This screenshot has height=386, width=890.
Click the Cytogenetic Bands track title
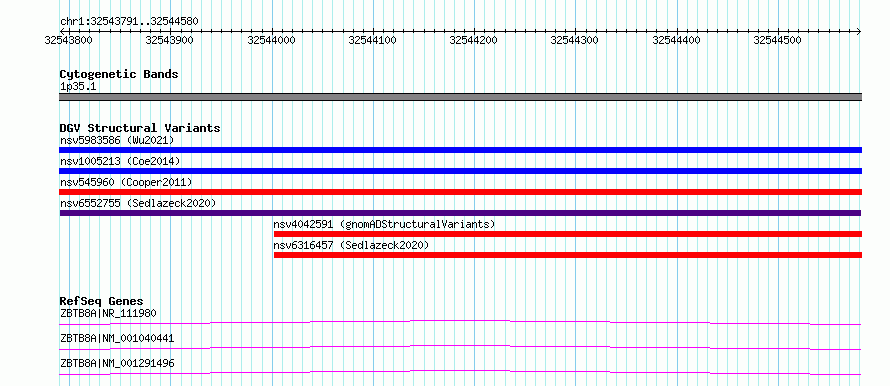(119, 74)
